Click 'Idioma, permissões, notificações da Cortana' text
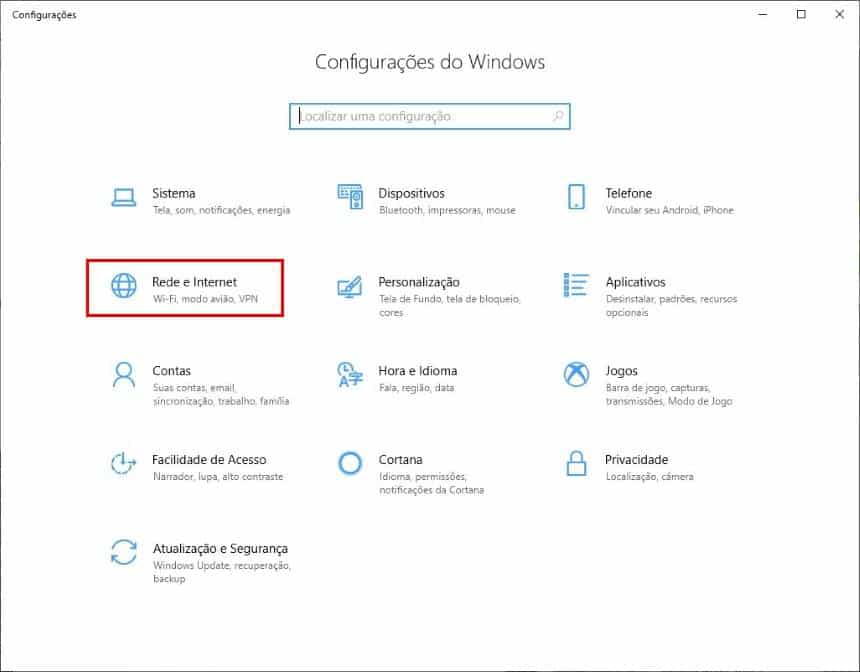The height and width of the screenshot is (672, 860). pyautogui.click(x=431, y=483)
